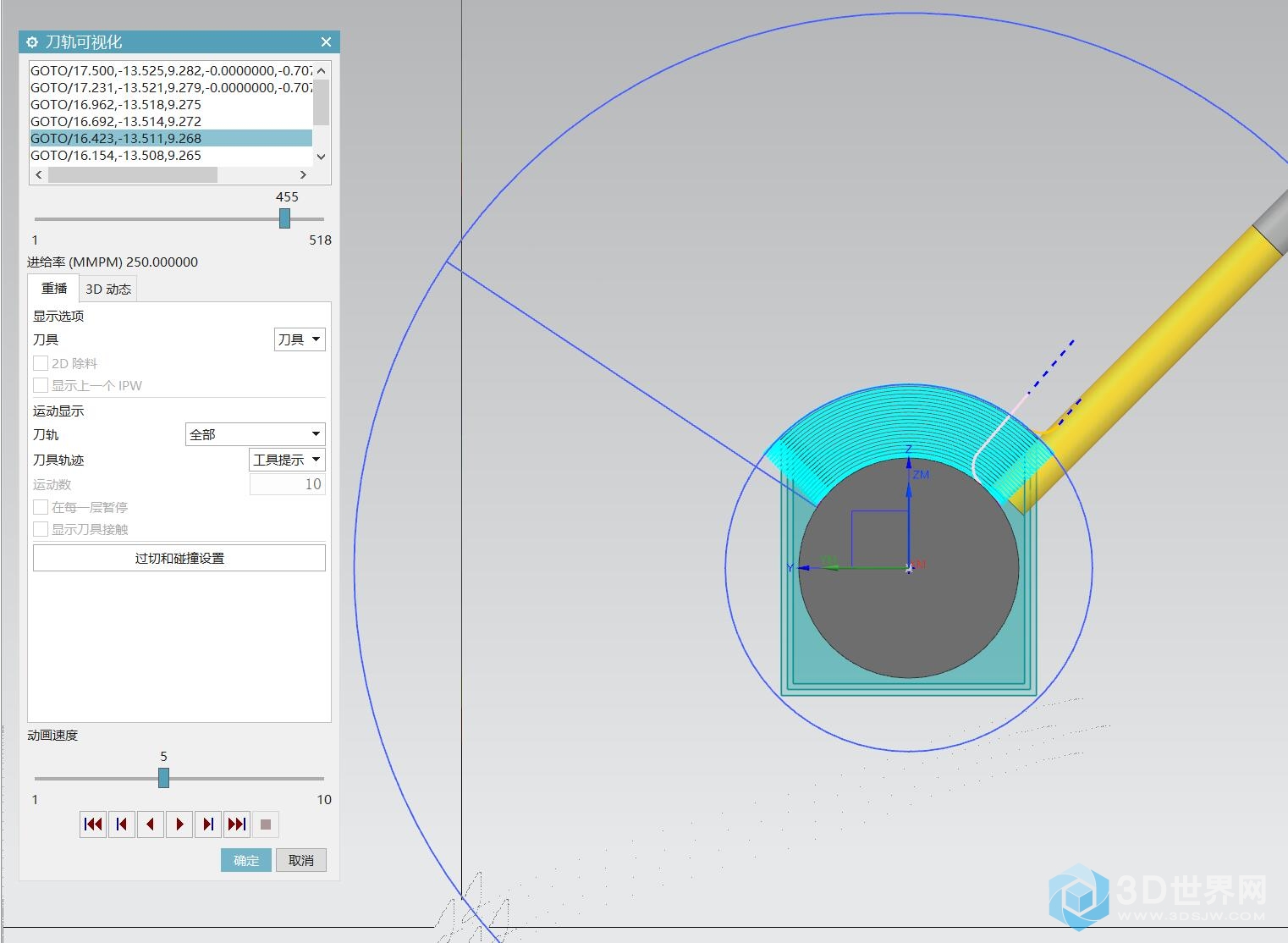Viewport: 1288px width, 943px height.
Task: Cancel with the 取消 button
Action: (301, 860)
